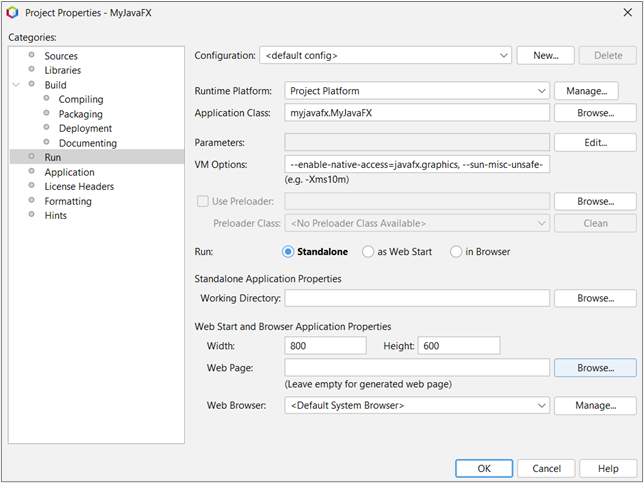Click the Width field showing 800
The image size is (644, 483).
325,346
